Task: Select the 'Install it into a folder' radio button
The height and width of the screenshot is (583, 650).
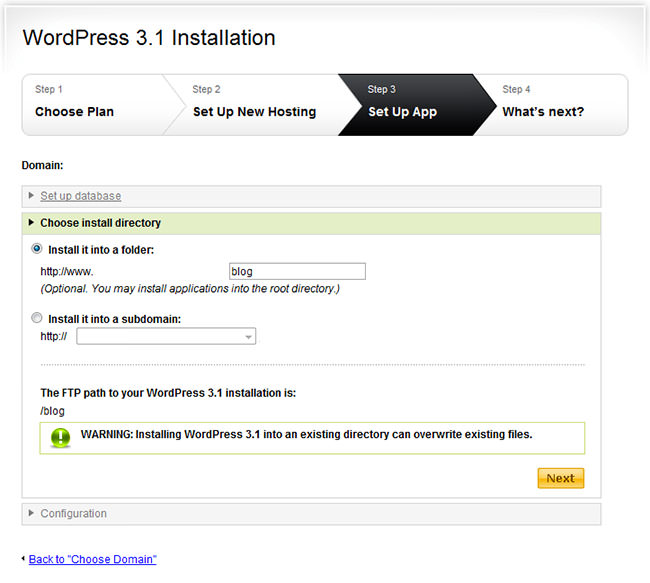Action: tap(37, 249)
